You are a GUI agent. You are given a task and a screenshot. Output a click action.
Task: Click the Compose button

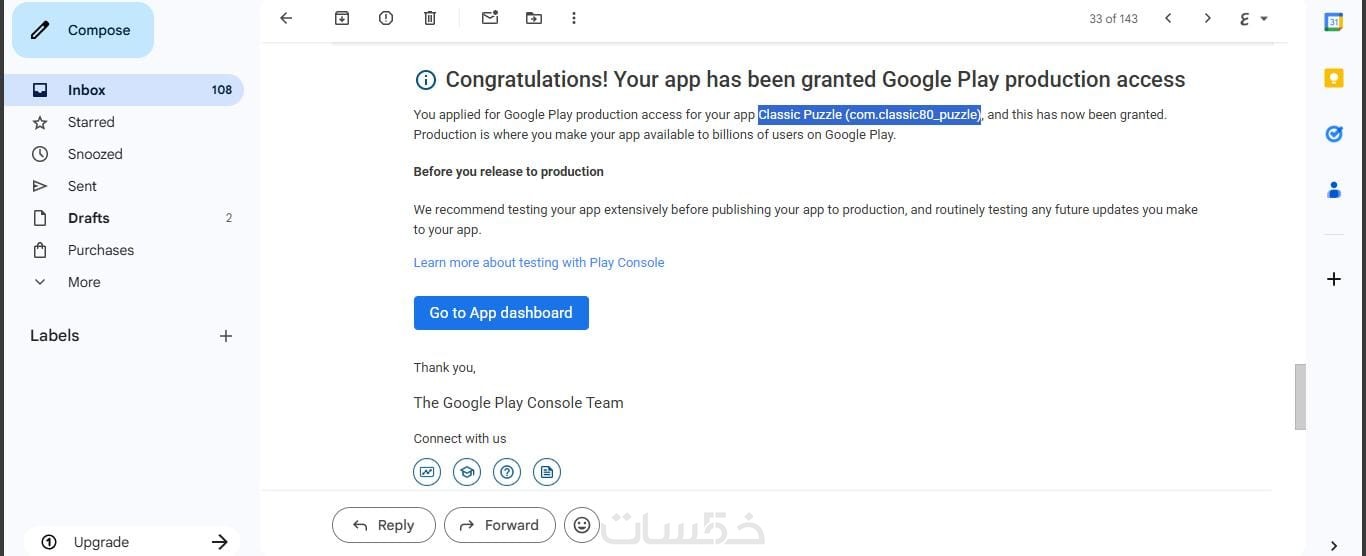83,30
